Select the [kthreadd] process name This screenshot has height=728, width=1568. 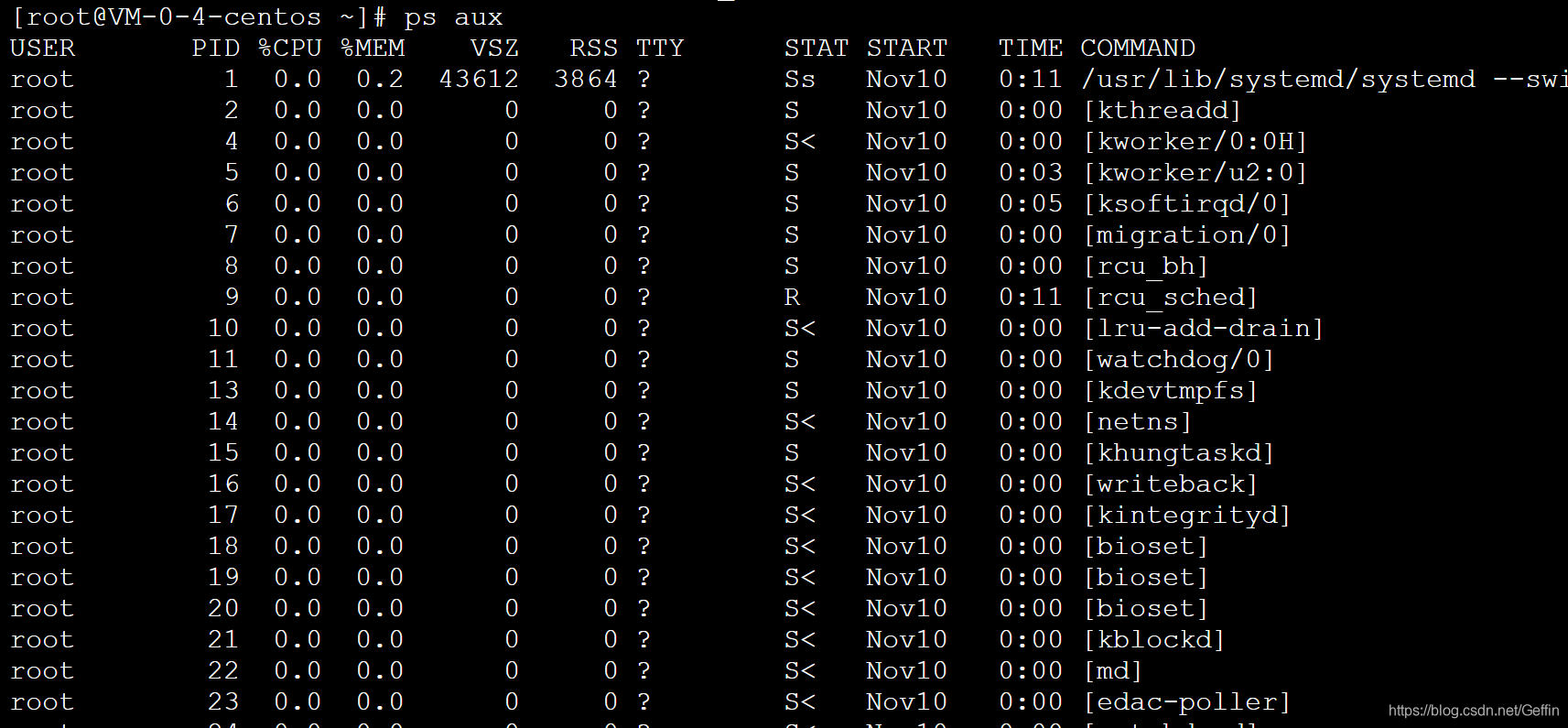[1162, 110]
